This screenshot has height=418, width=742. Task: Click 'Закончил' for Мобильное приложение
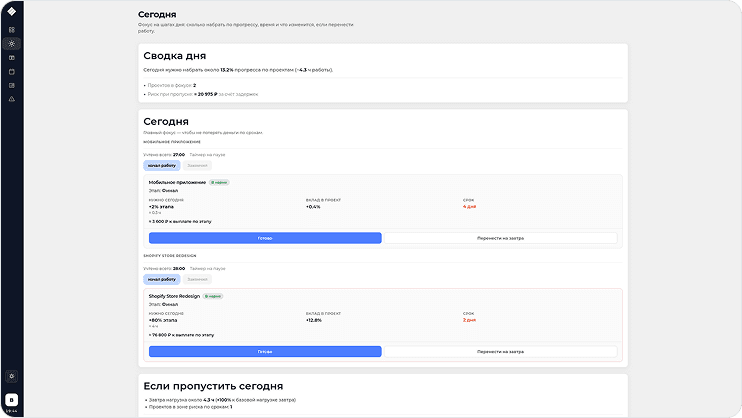click(x=197, y=166)
